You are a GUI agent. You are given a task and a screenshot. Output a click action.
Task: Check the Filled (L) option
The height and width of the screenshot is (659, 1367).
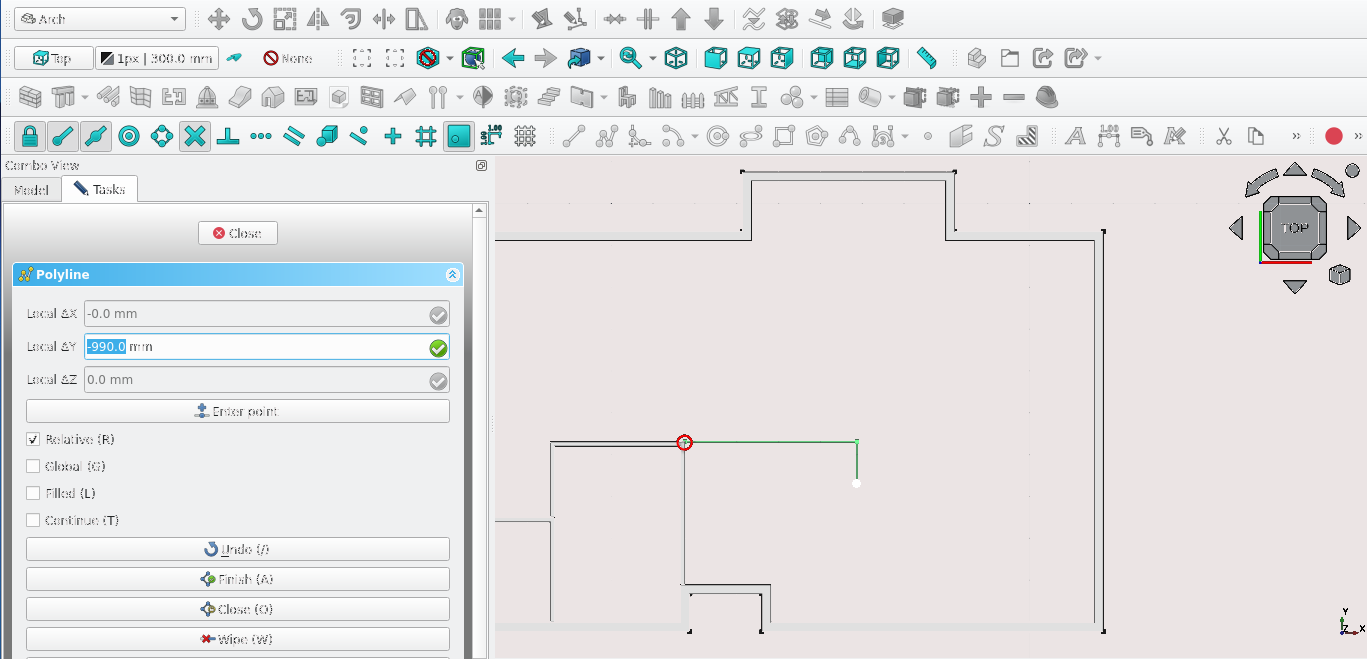coord(34,494)
